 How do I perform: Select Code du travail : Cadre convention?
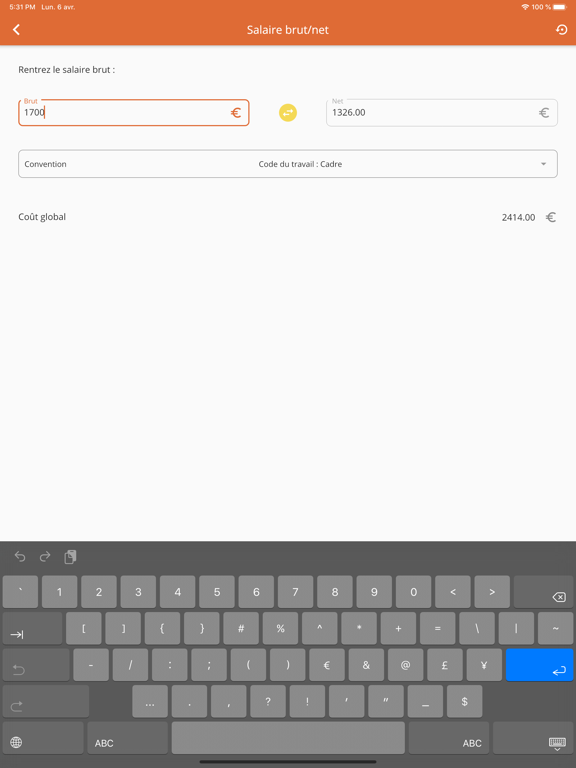click(x=300, y=164)
